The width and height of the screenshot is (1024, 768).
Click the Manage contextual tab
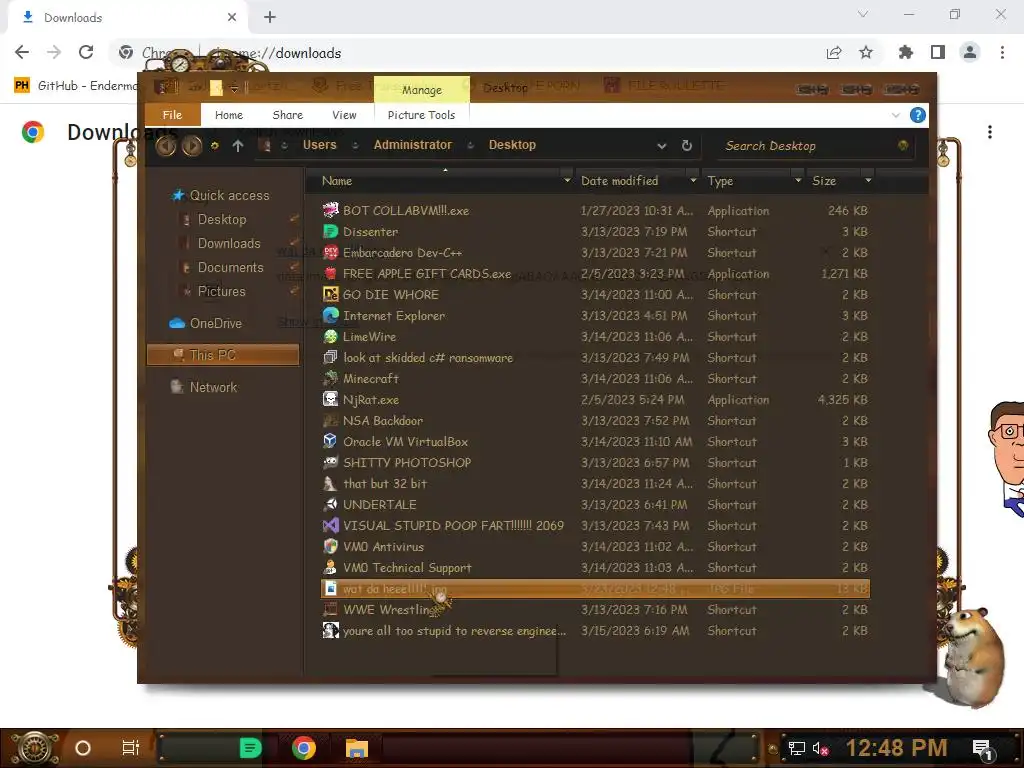coord(421,89)
